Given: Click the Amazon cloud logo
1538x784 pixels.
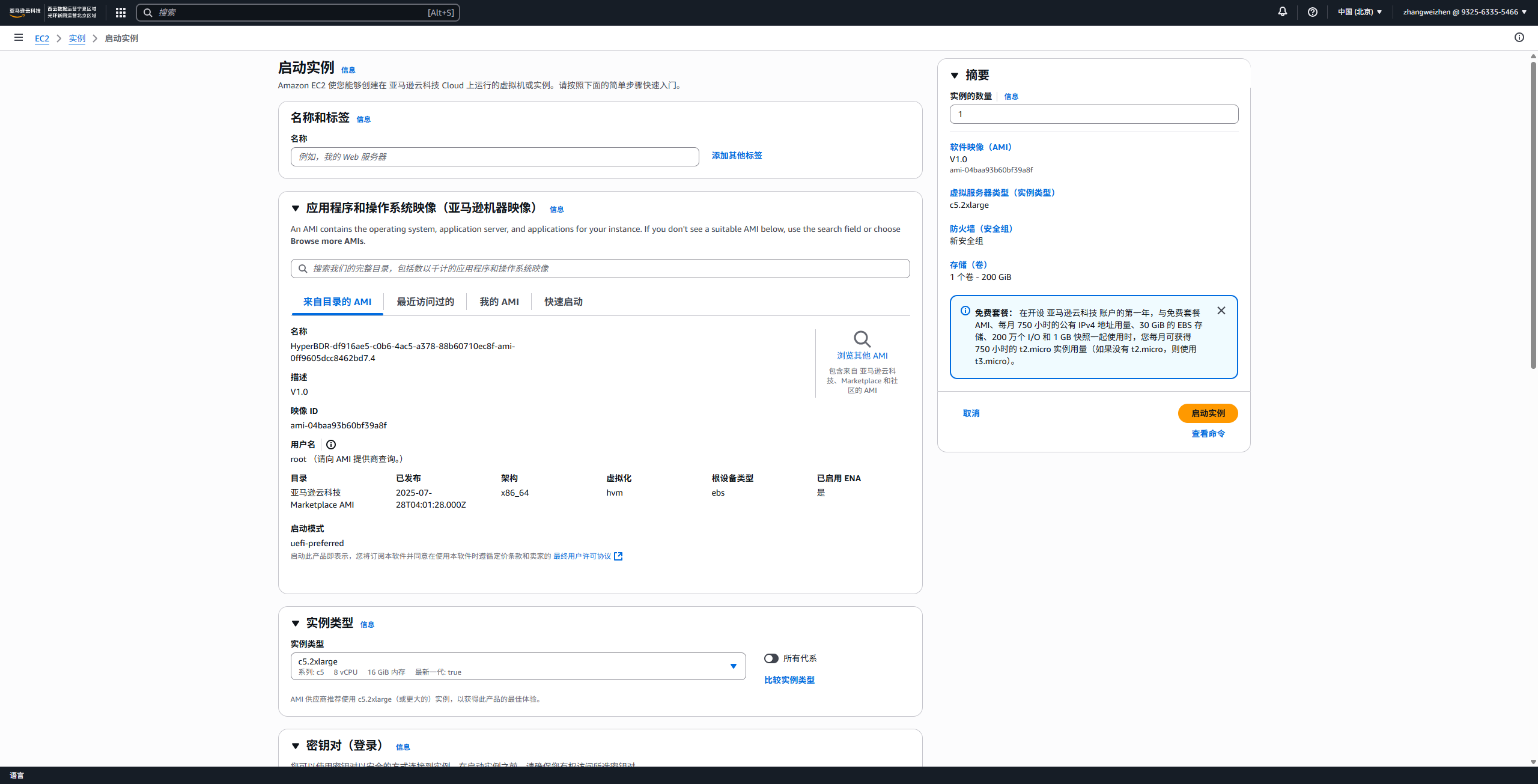Looking at the screenshot, I should [x=25, y=12].
